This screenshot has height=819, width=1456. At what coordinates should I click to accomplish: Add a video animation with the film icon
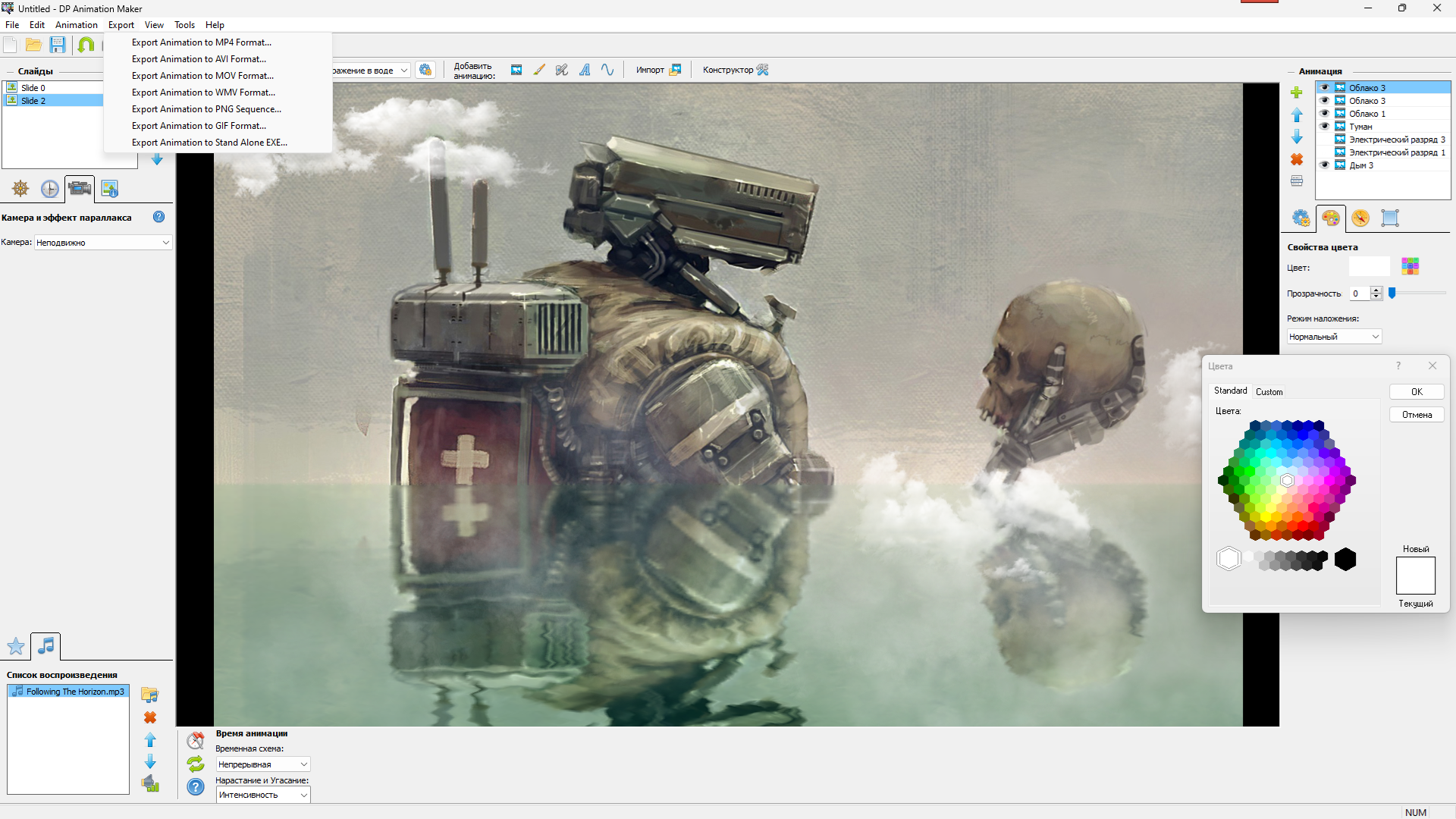(x=516, y=70)
